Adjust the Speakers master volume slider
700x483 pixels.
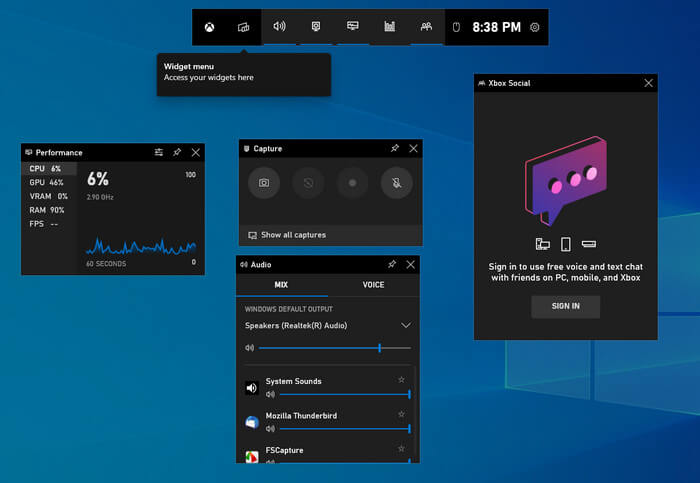(x=379, y=348)
